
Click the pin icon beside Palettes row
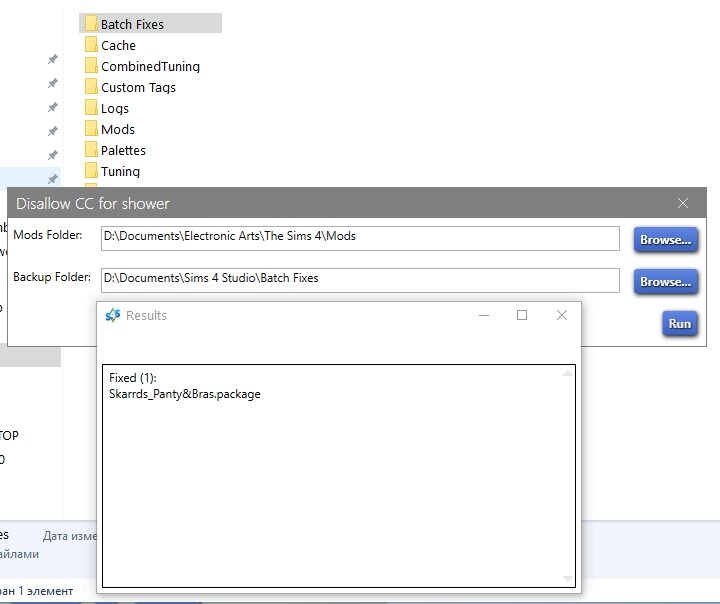(x=53, y=155)
